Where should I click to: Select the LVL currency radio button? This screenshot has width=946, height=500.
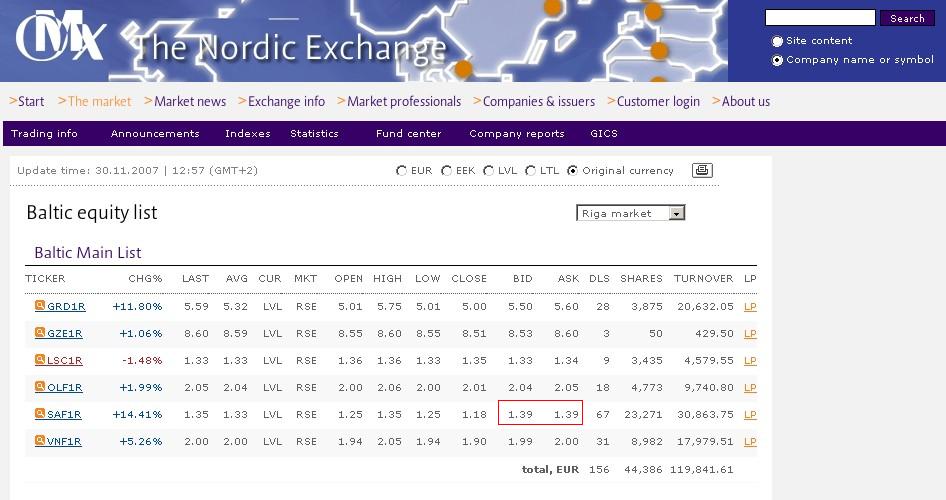pyautogui.click(x=489, y=171)
